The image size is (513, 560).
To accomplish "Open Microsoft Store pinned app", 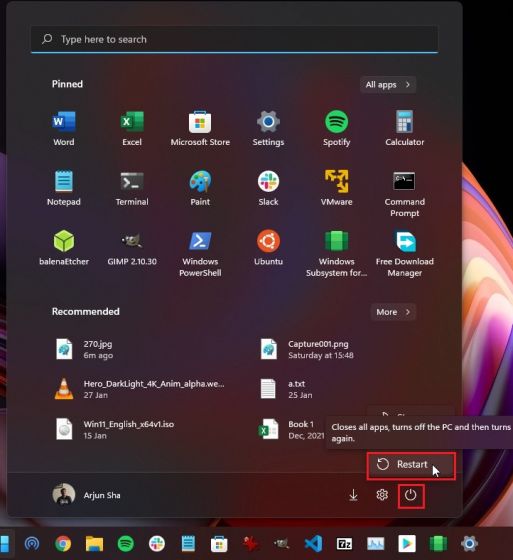I will click(x=200, y=128).
